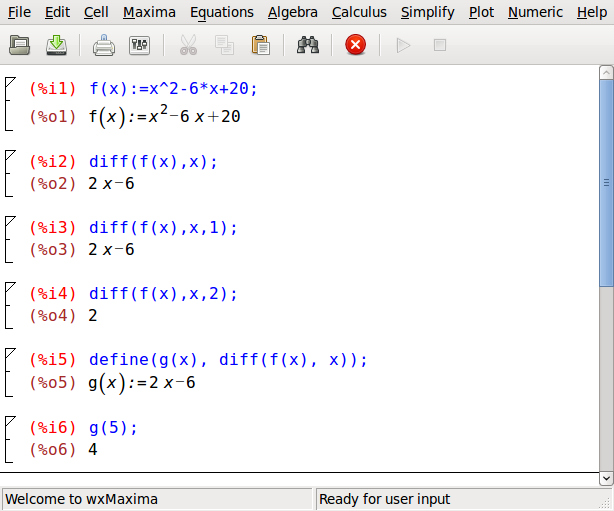Select the %o3 output 2 x−6
The height and width of the screenshot is (511, 614).
(111, 250)
